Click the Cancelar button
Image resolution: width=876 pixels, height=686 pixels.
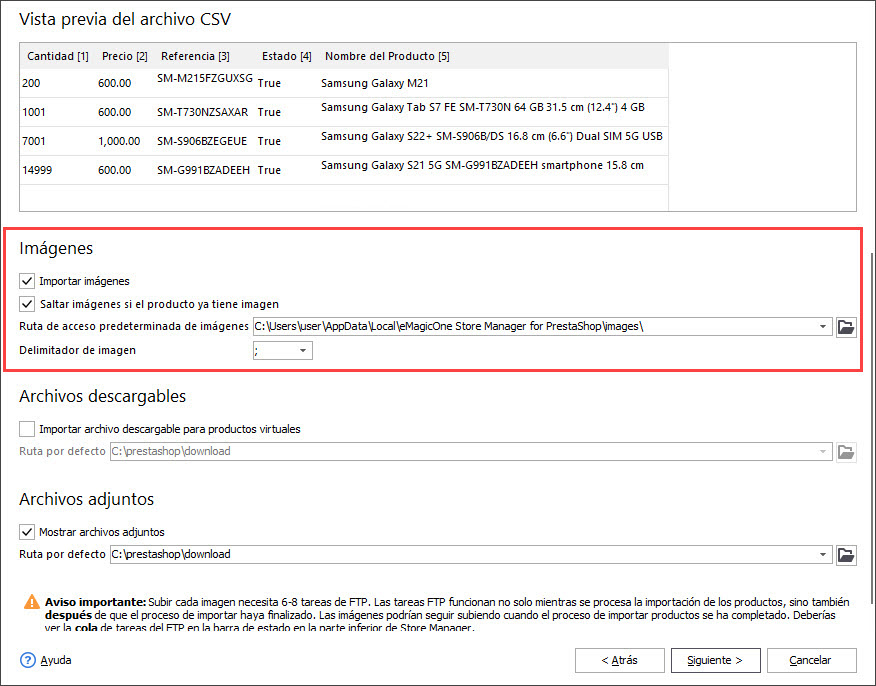pos(811,660)
